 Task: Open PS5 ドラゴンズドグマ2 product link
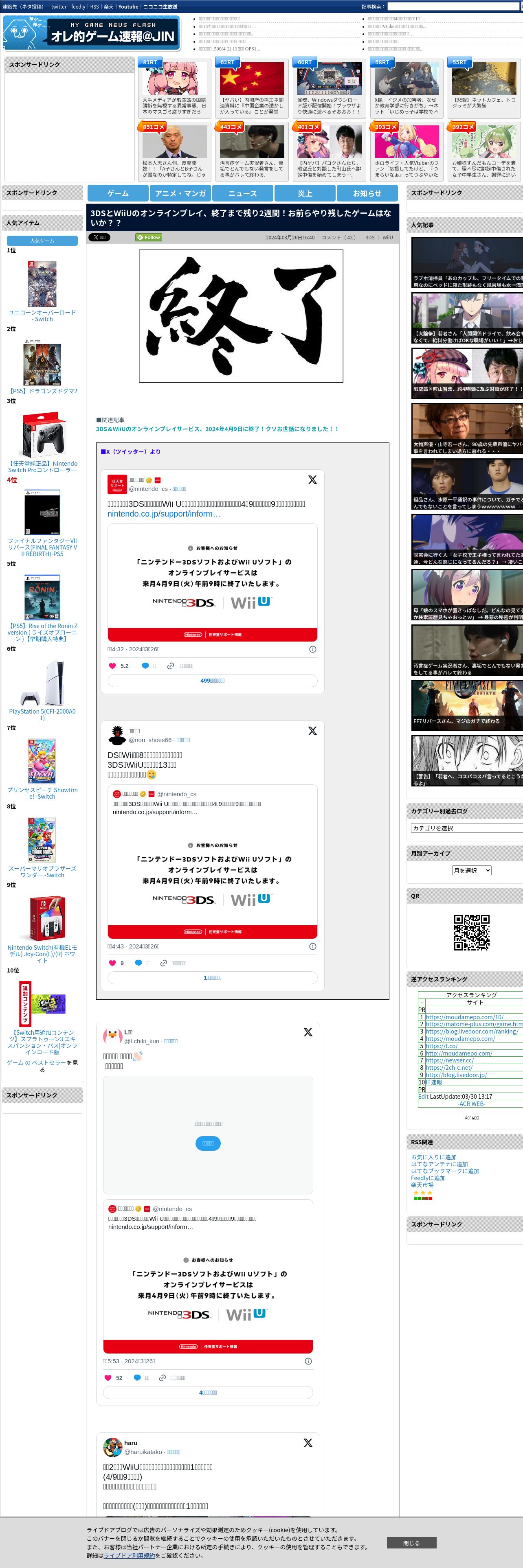pos(42,392)
